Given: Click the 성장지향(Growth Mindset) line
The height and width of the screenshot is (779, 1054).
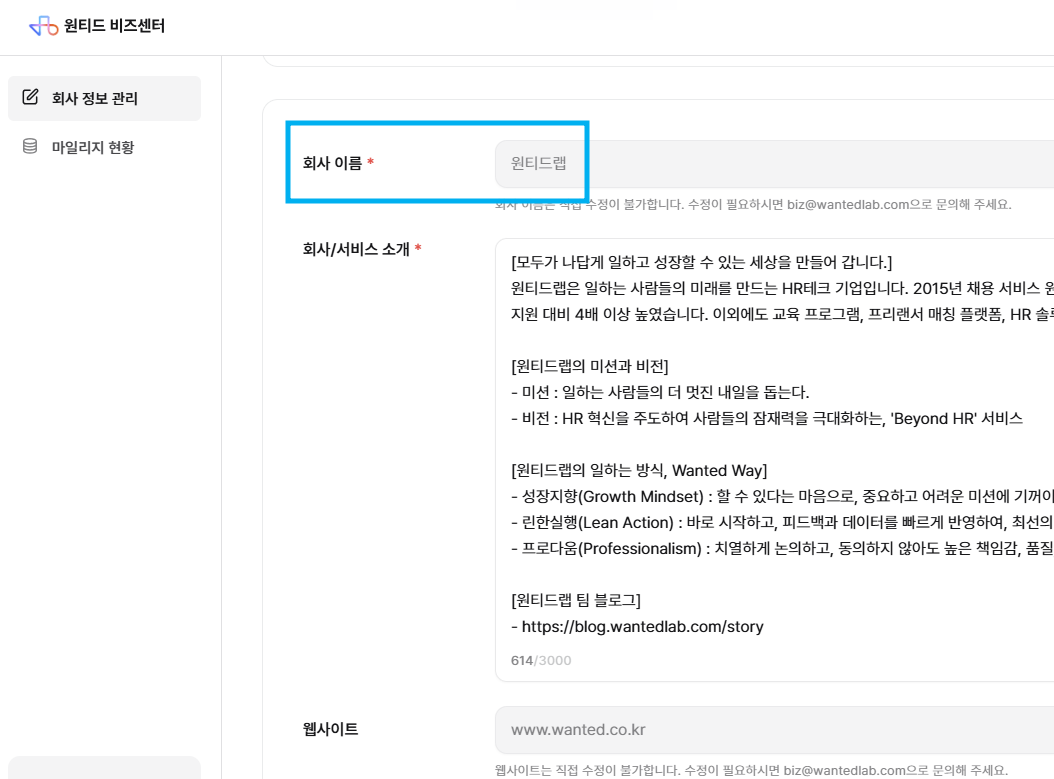Looking at the screenshot, I should click(x=782, y=496).
